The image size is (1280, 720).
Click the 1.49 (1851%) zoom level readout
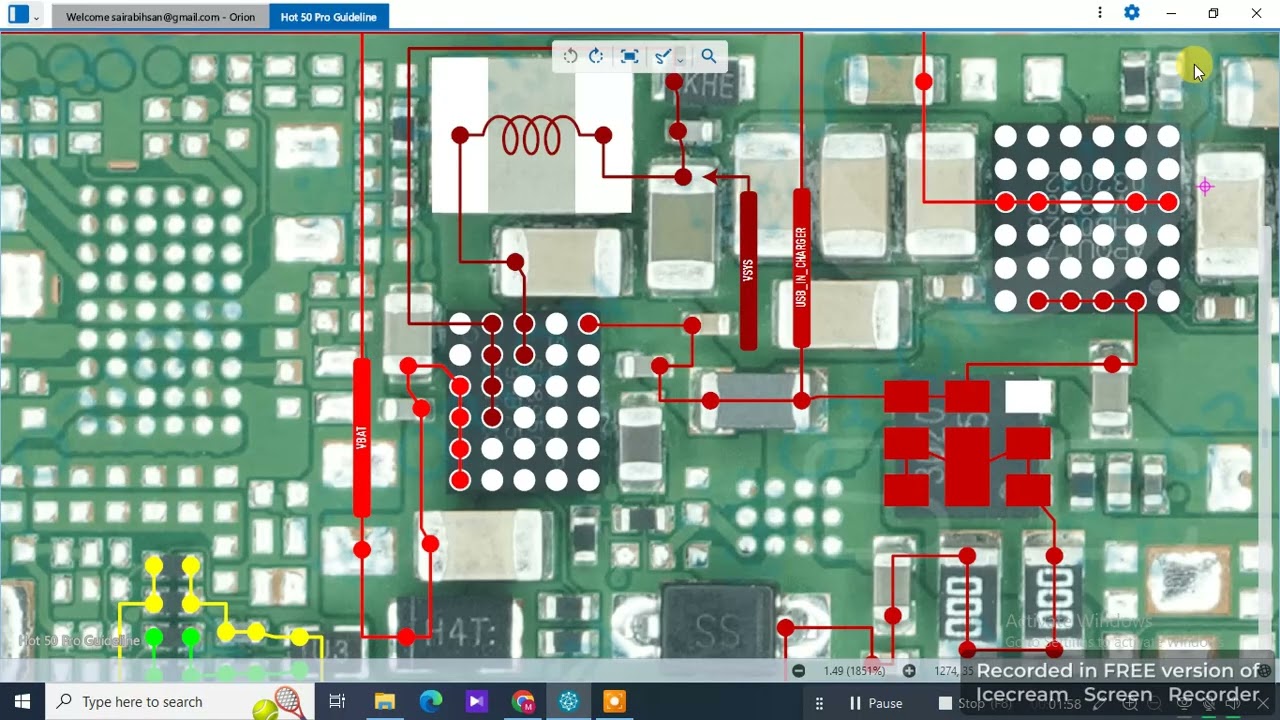point(853,671)
